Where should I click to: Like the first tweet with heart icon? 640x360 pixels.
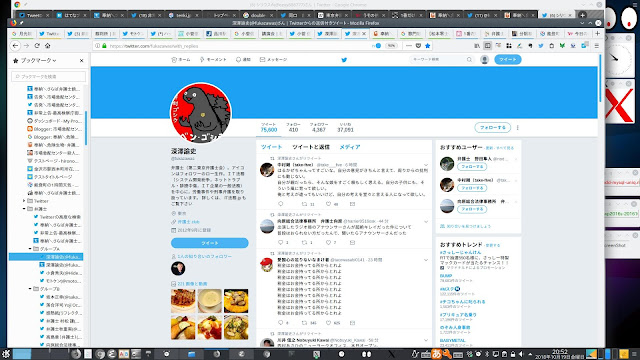[x=328, y=204]
